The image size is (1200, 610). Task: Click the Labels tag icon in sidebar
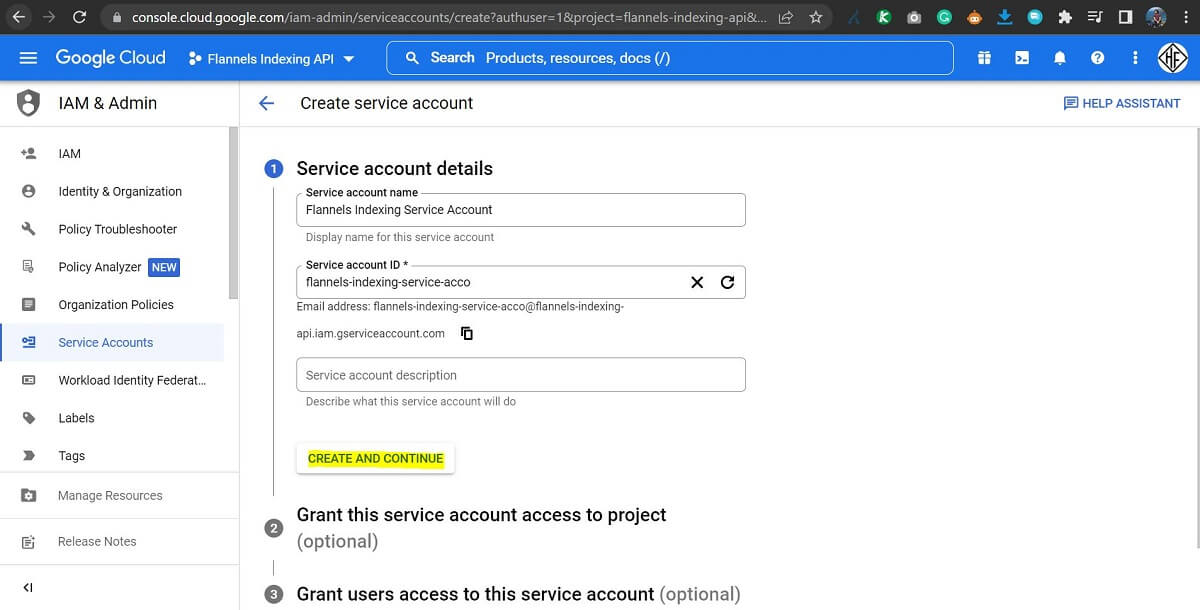click(x=28, y=418)
